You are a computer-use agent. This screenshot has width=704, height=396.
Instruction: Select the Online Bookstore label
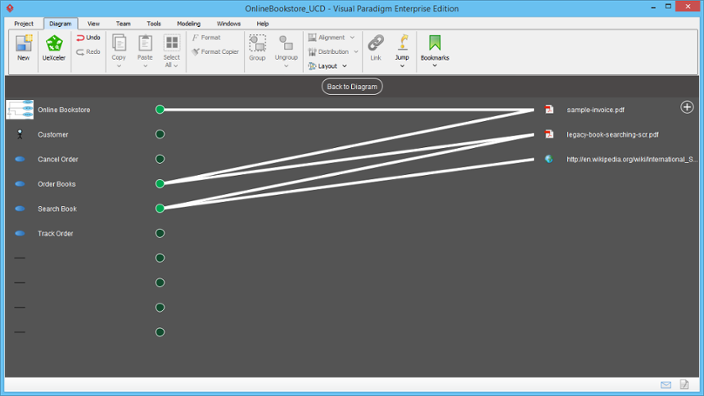(x=64, y=110)
